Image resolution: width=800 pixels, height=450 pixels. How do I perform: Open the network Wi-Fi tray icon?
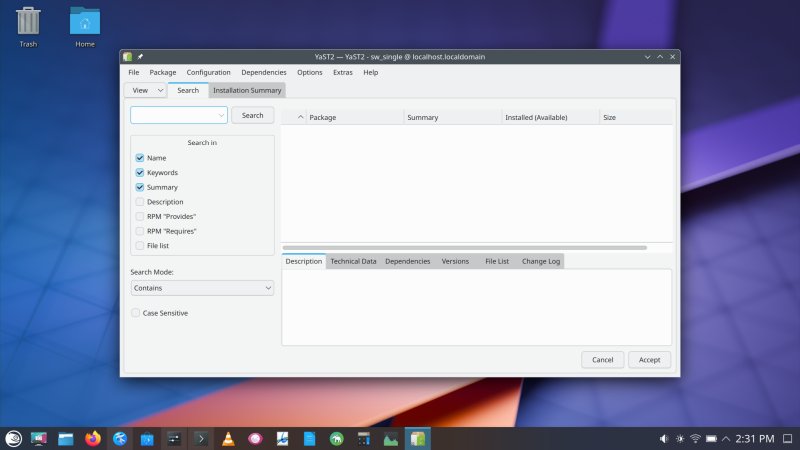[695, 439]
